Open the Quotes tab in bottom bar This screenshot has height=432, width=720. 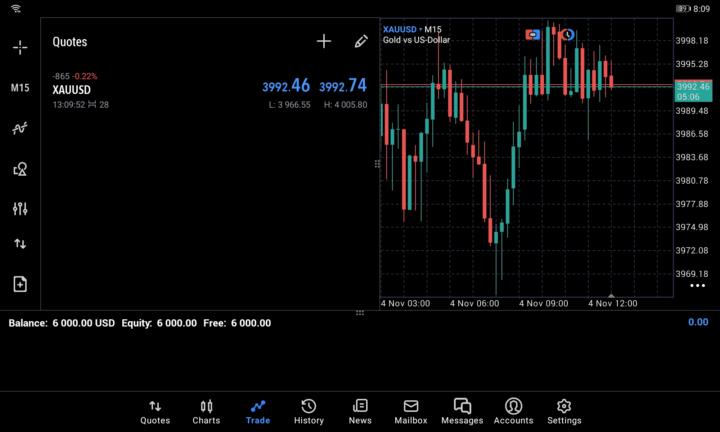pyautogui.click(x=155, y=412)
